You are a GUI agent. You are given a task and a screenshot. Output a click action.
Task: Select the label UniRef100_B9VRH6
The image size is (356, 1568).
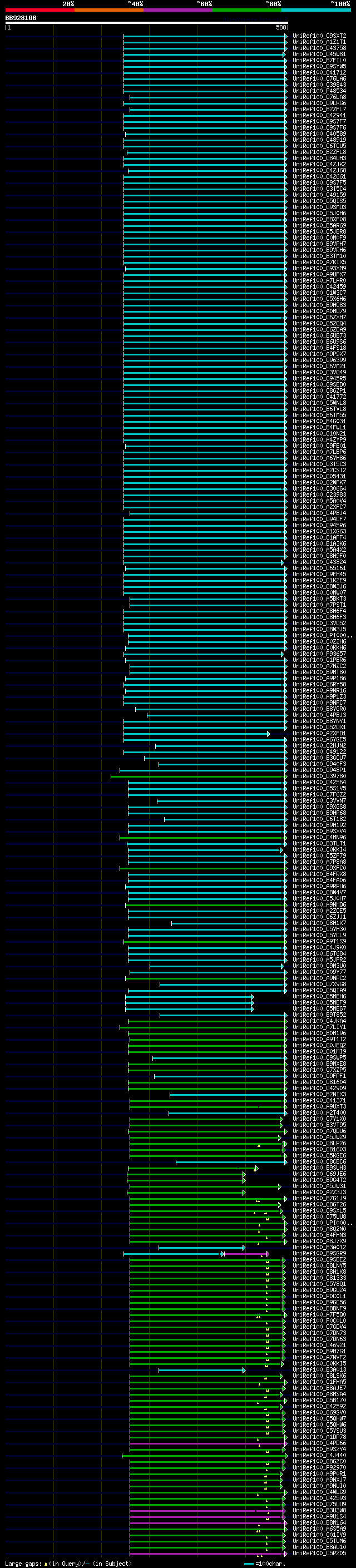click(x=319, y=250)
